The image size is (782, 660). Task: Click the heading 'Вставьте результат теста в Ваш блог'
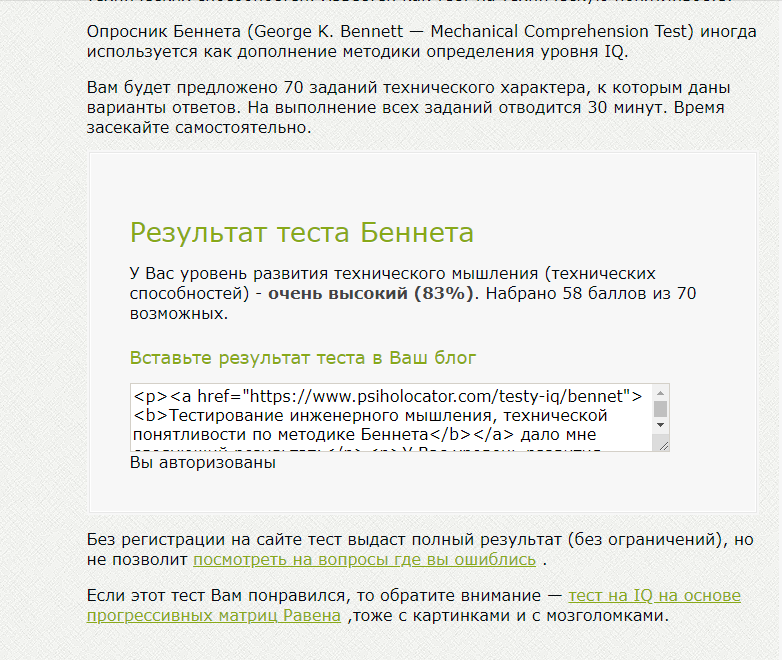click(x=303, y=358)
